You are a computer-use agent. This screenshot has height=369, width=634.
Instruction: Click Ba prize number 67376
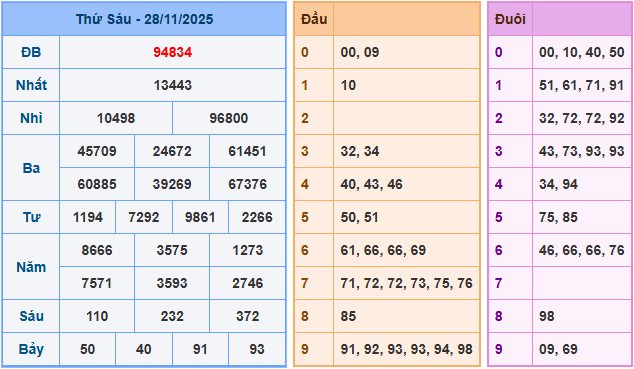pos(247,184)
